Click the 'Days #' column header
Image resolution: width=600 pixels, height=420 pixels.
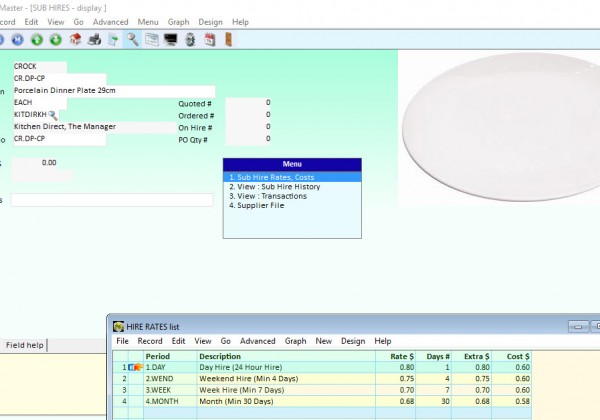click(434, 357)
